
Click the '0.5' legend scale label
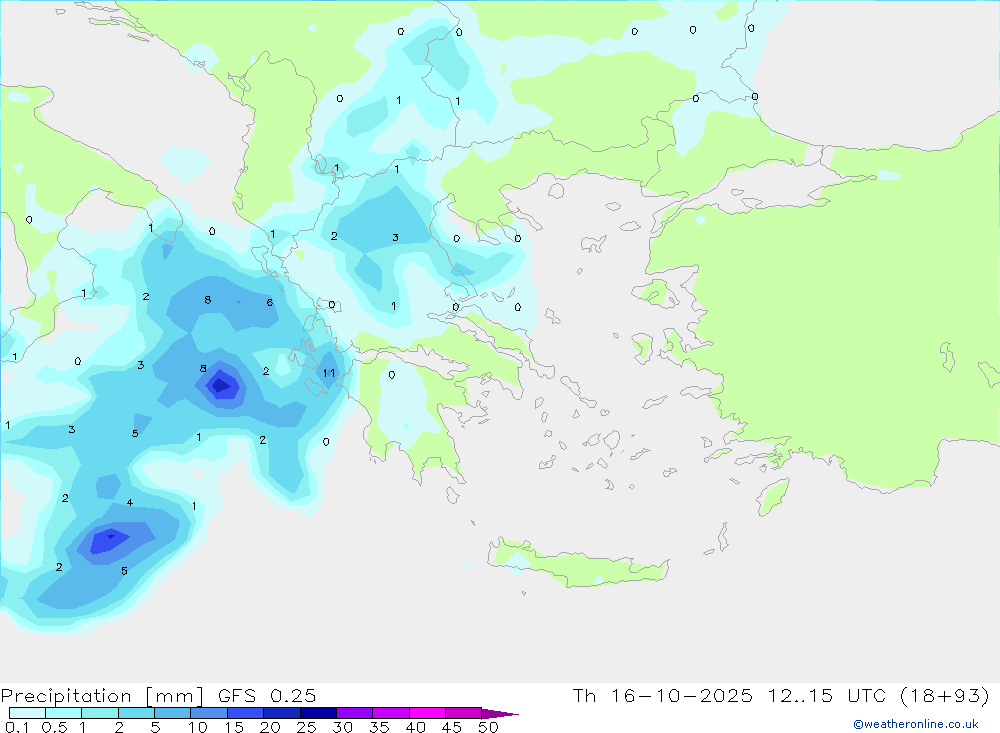54,727
